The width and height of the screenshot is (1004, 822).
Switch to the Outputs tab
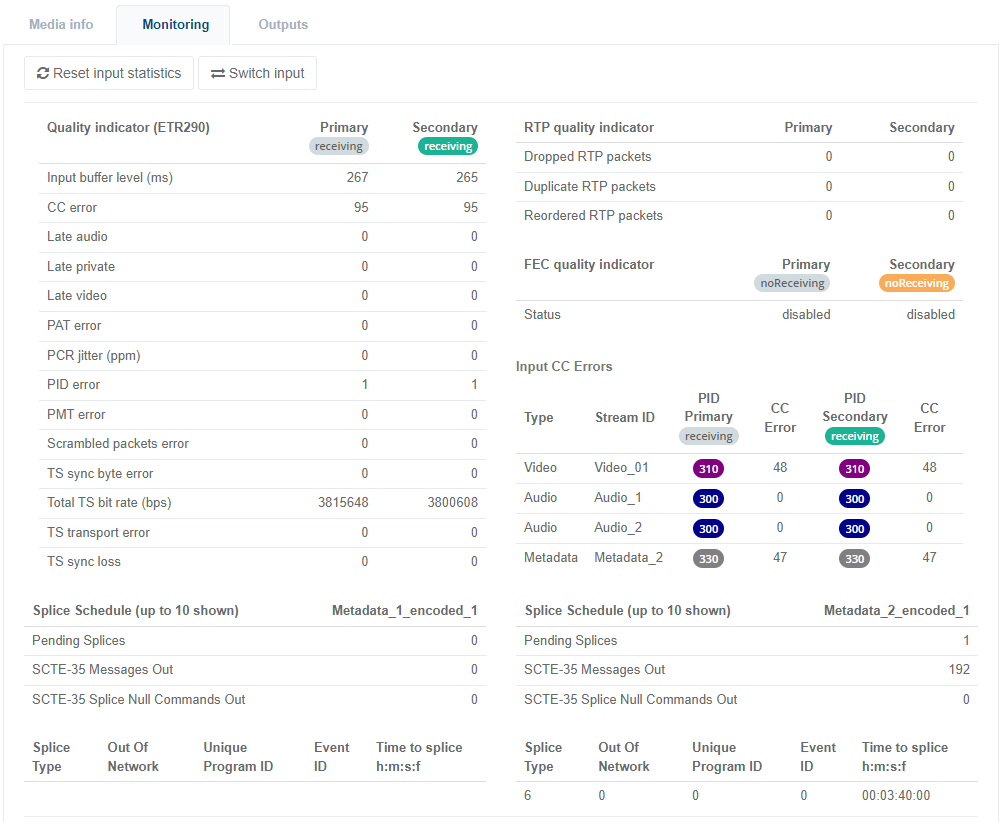point(283,24)
